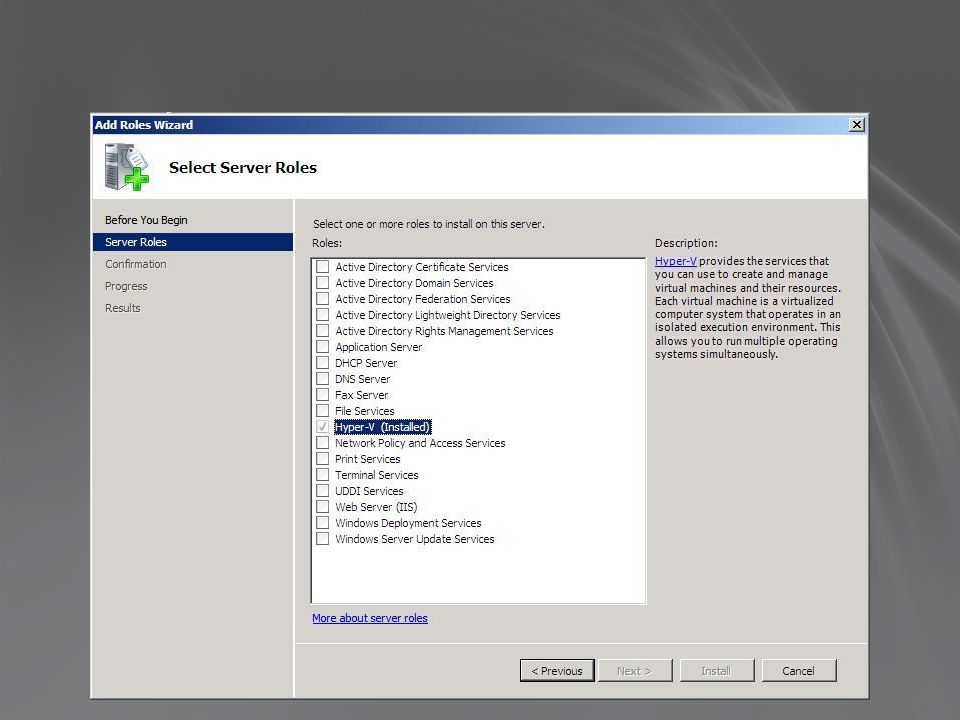Screen dimensions: 960x720
Task: Go to the Before You Begin step
Action: point(146,220)
